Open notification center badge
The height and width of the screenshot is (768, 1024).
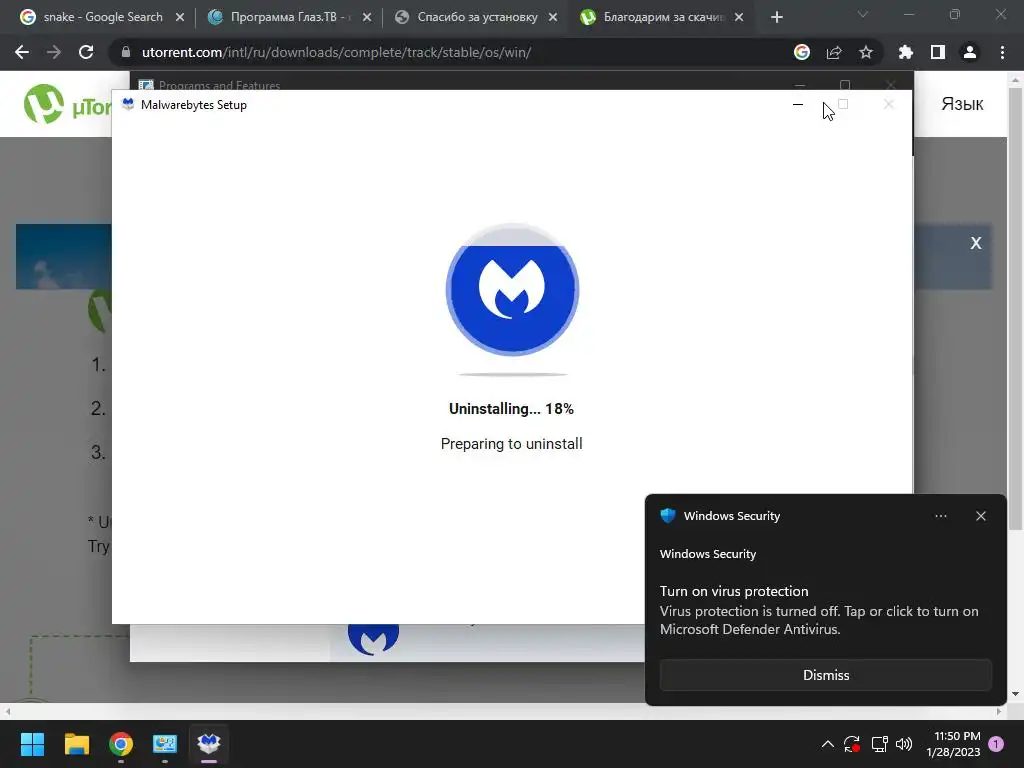[996, 744]
